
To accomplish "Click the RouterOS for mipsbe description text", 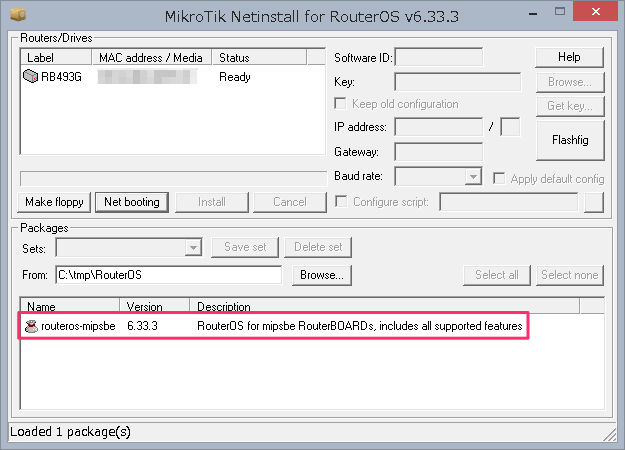I will [x=360, y=326].
